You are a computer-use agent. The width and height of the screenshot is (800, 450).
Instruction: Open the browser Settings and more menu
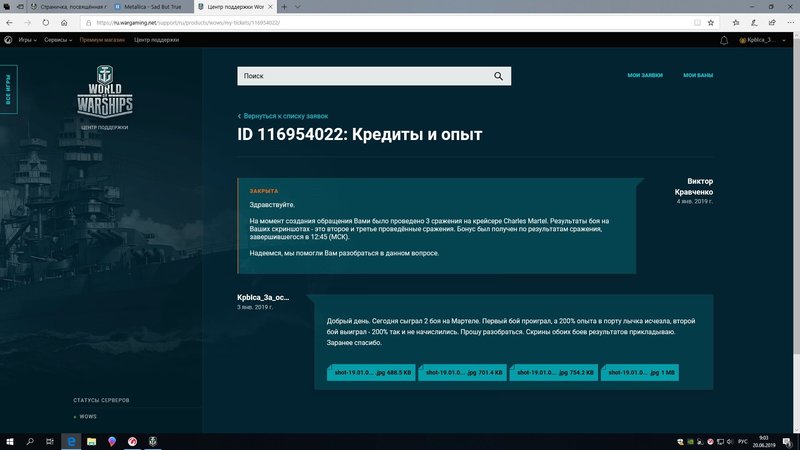[790, 22]
